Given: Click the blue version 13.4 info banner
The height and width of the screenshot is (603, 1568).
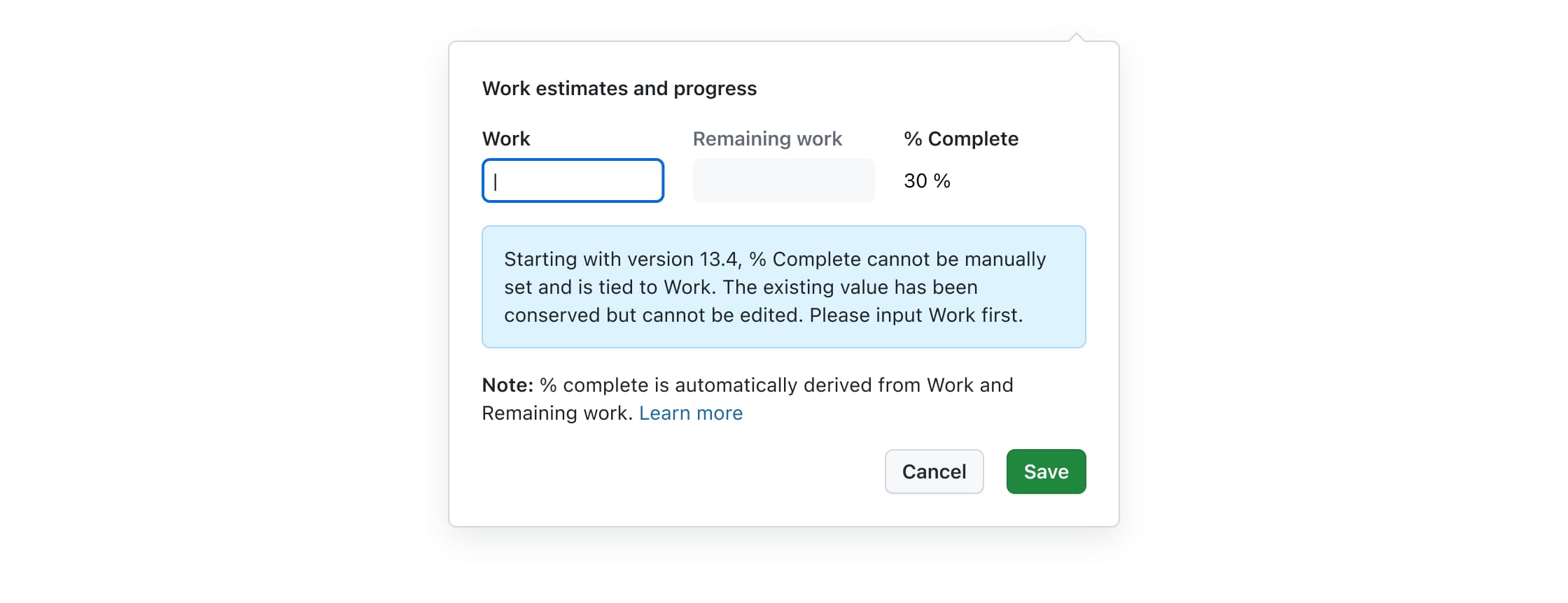Looking at the screenshot, I should 783,287.
